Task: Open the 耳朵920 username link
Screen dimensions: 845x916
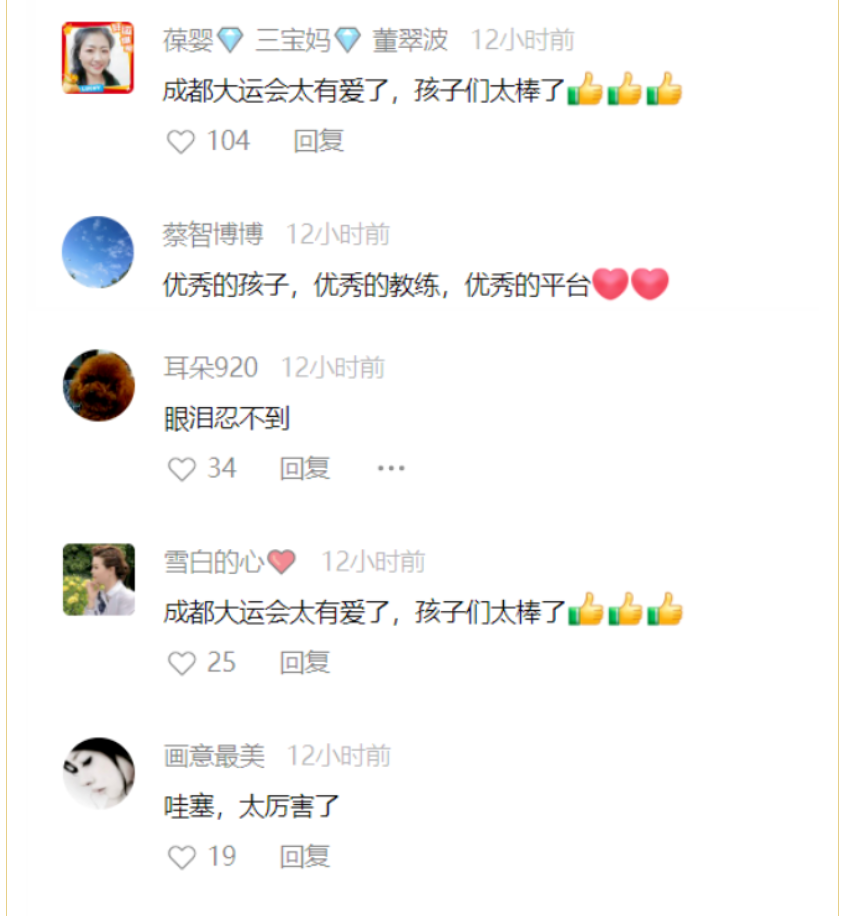Action: pyautogui.click(x=211, y=368)
